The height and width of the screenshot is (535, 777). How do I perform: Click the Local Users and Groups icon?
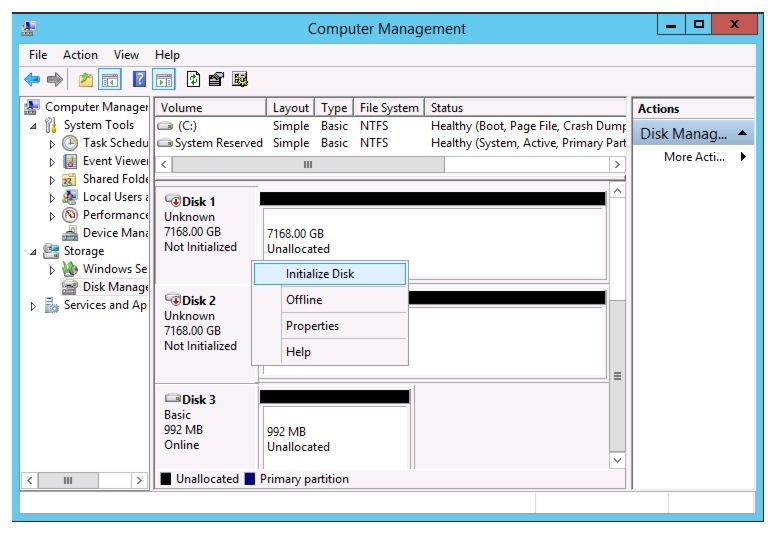tap(69, 197)
